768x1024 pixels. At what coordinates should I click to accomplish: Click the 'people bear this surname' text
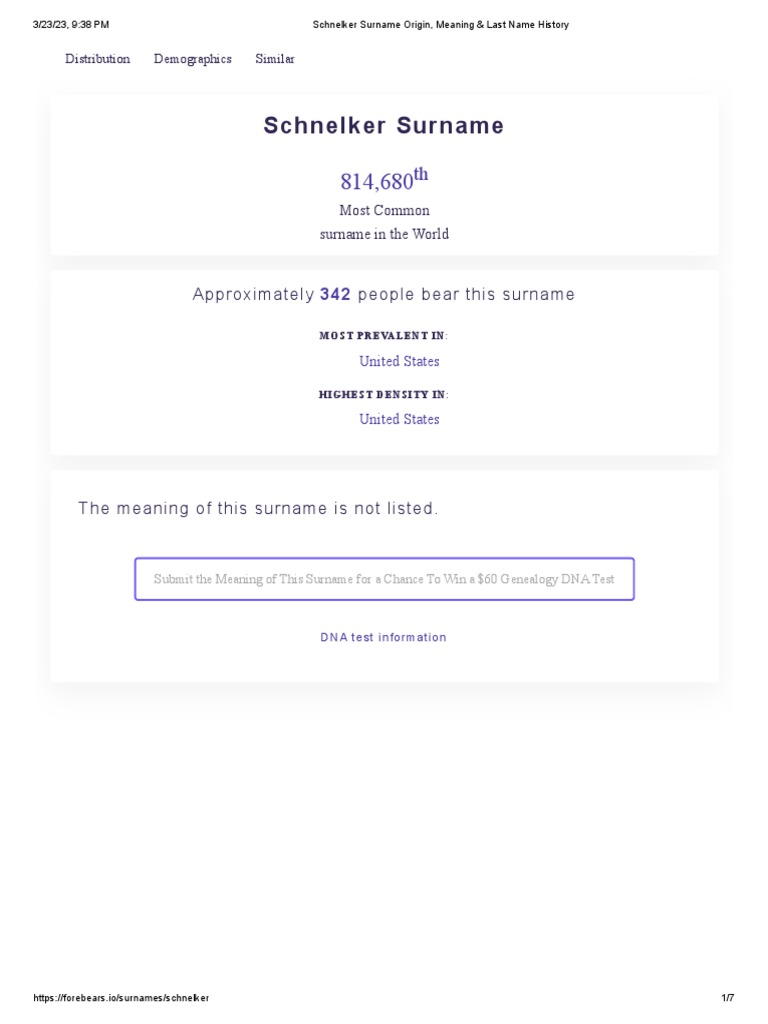466,295
